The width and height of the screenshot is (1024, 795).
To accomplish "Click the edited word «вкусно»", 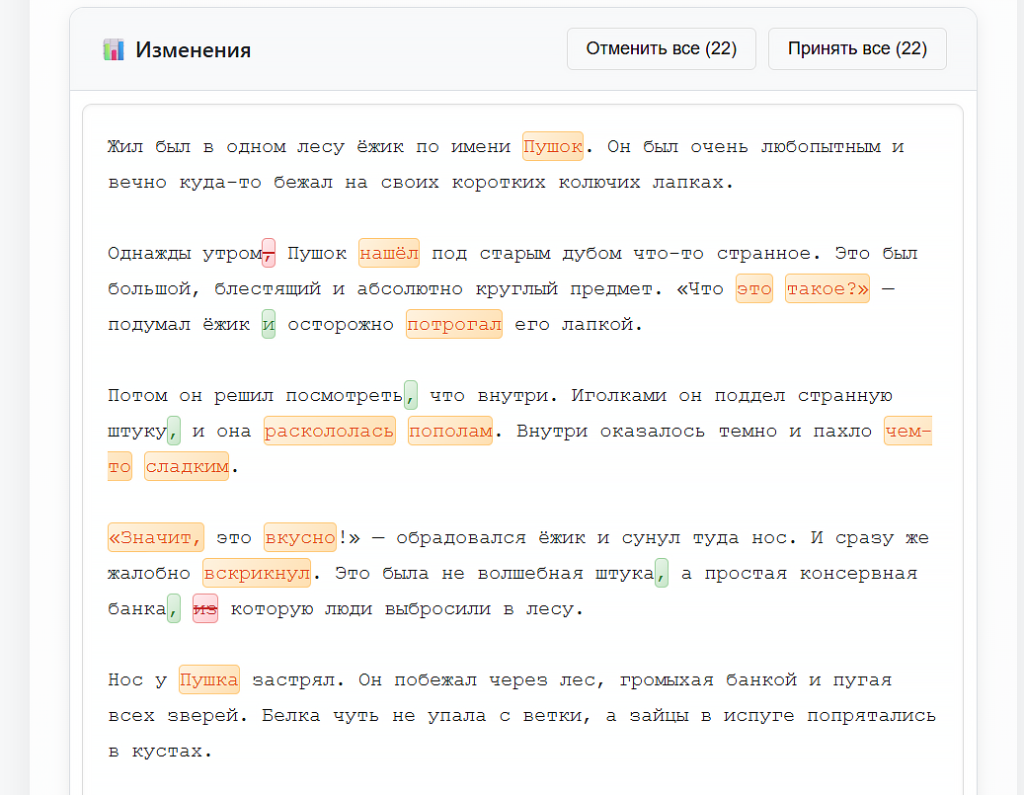I will [x=302, y=537].
